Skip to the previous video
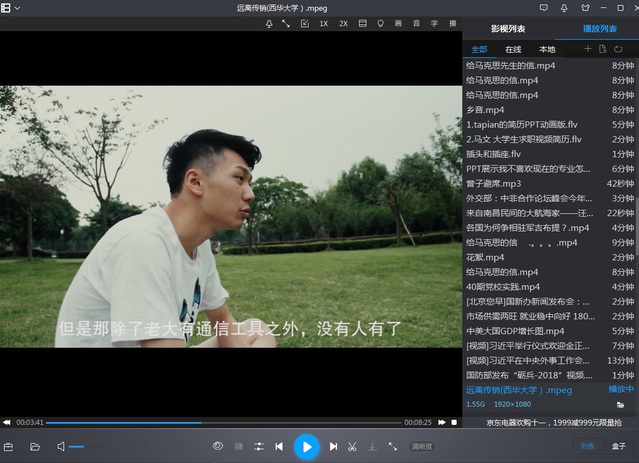Screen dimensions: 639x463 point(279,446)
